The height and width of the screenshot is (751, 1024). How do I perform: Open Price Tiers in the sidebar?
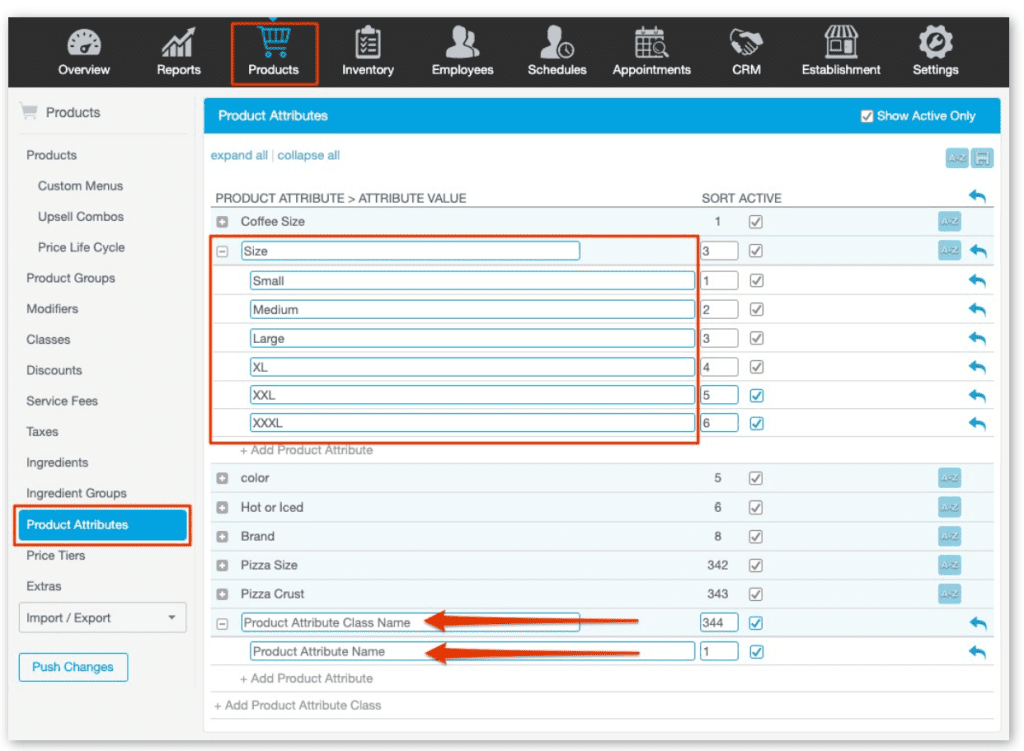(x=56, y=555)
